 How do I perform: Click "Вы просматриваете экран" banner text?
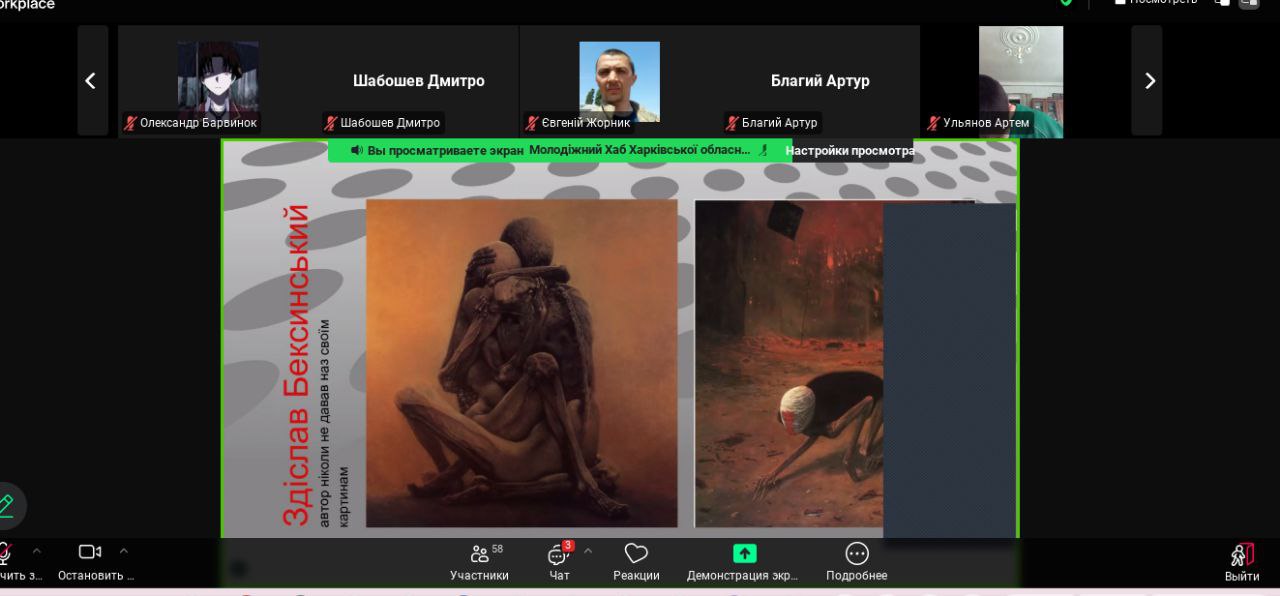[445, 150]
